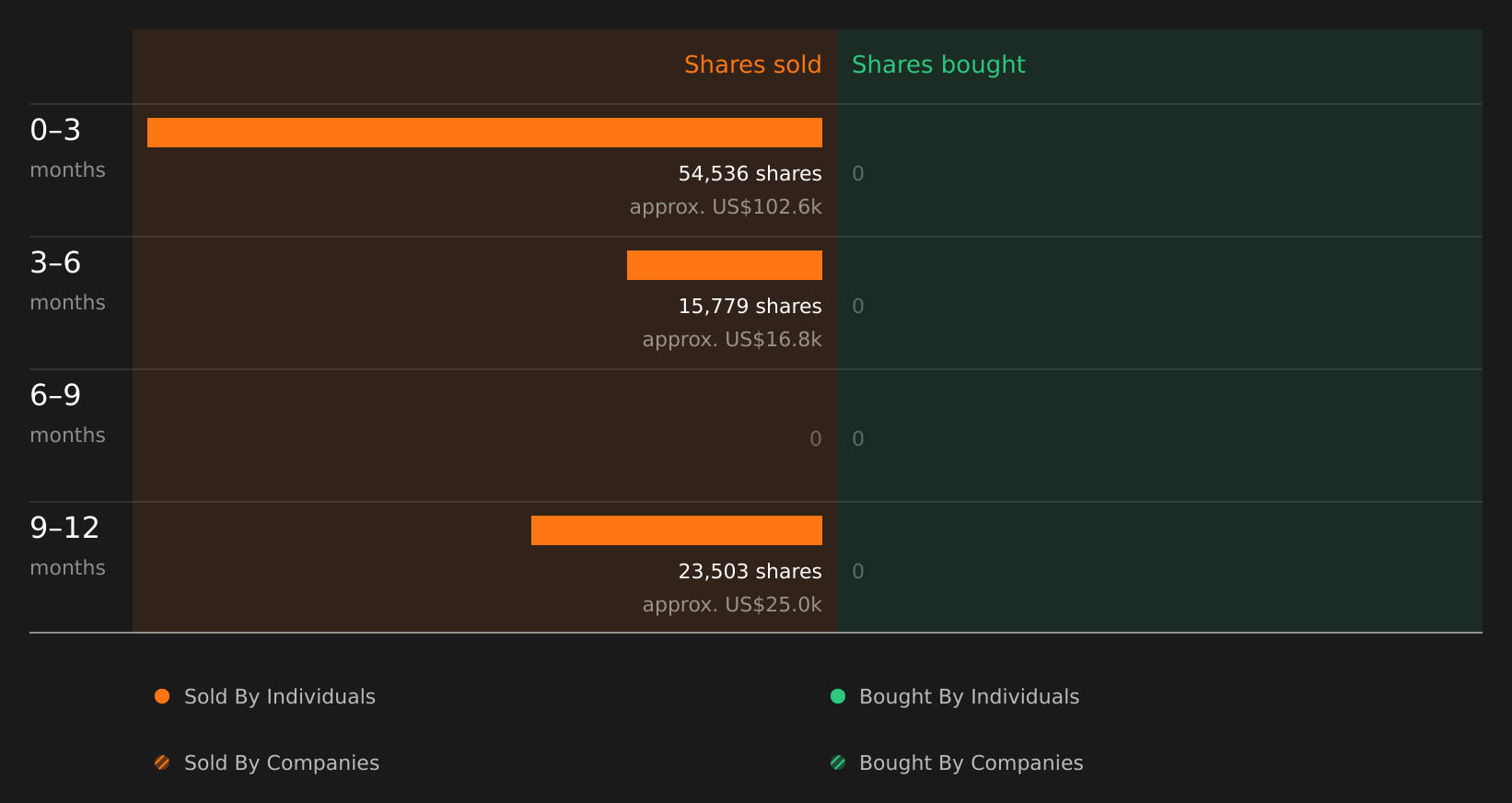Image resolution: width=1512 pixels, height=803 pixels.
Task: Click the green Bought By Individuals legend dot
Action: pos(838,696)
